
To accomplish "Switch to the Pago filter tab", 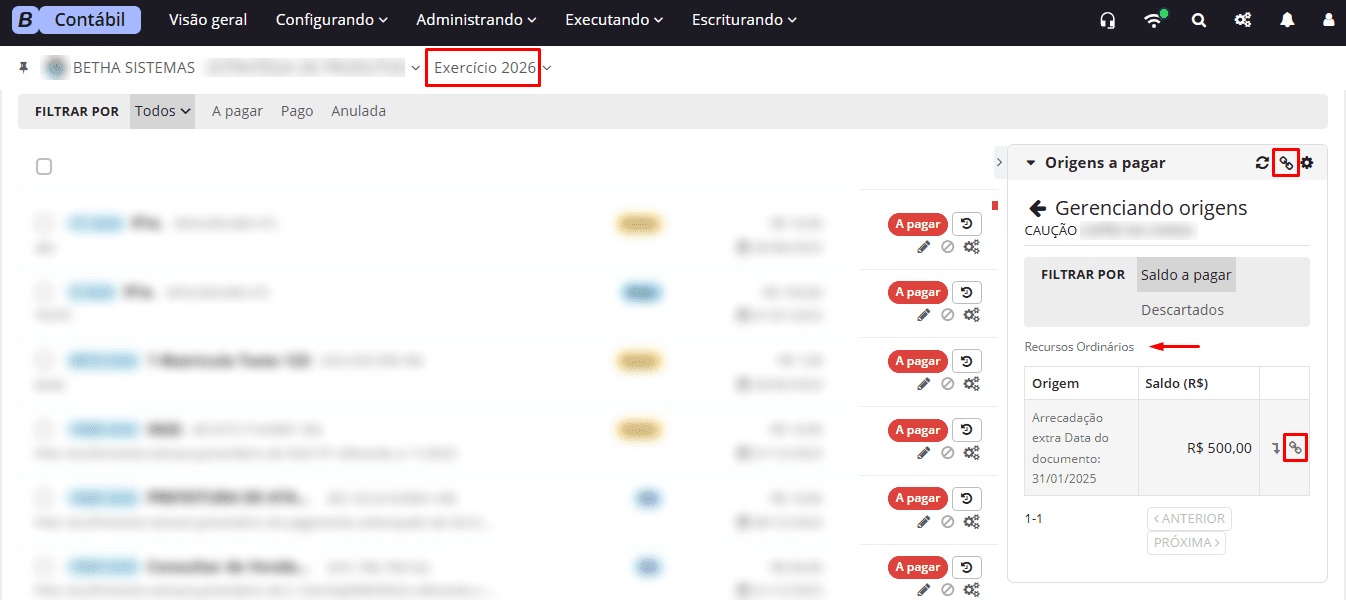I will [296, 111].
